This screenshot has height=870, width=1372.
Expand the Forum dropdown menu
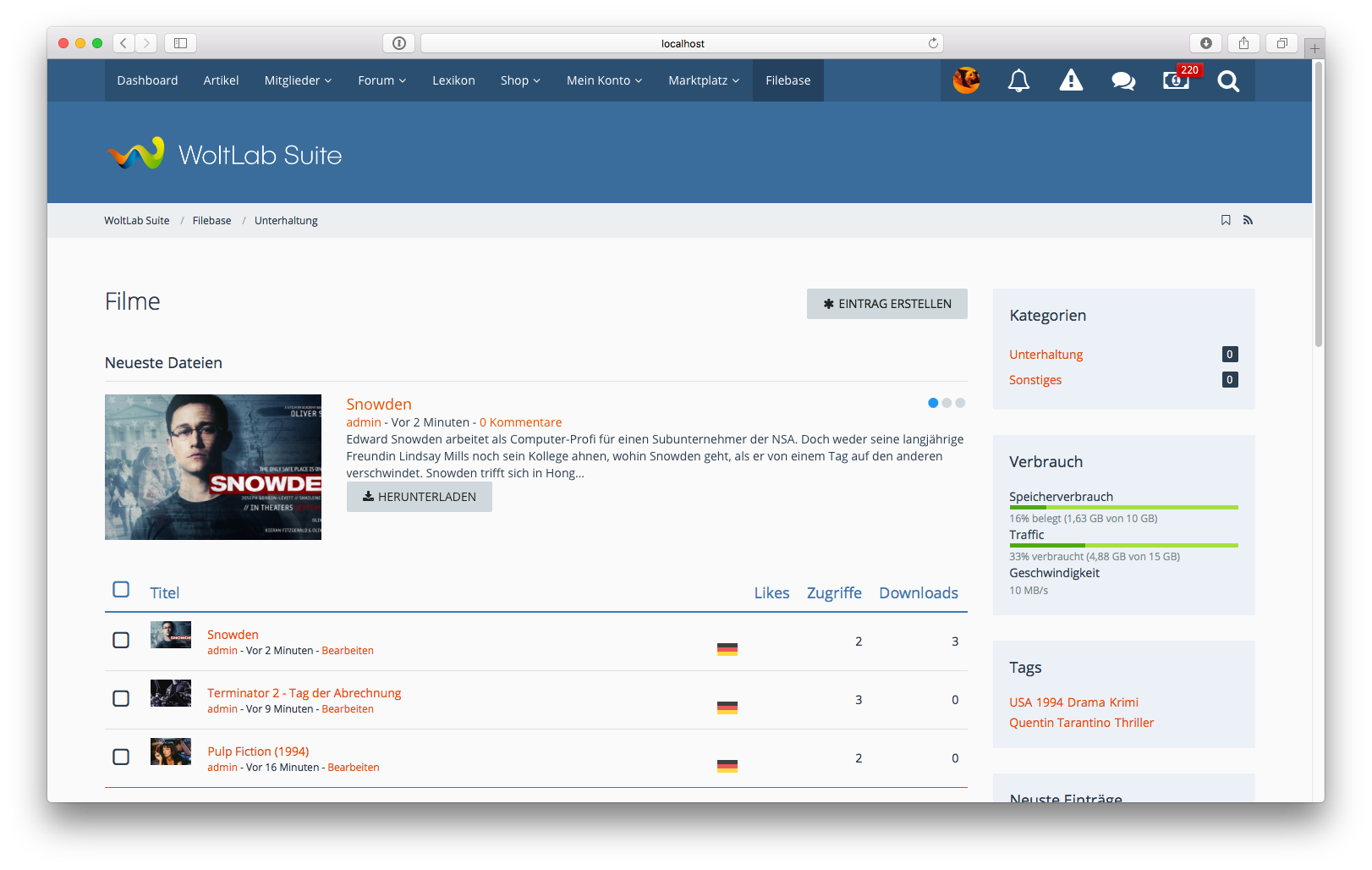pyautogui.click(x=381, y=80)
